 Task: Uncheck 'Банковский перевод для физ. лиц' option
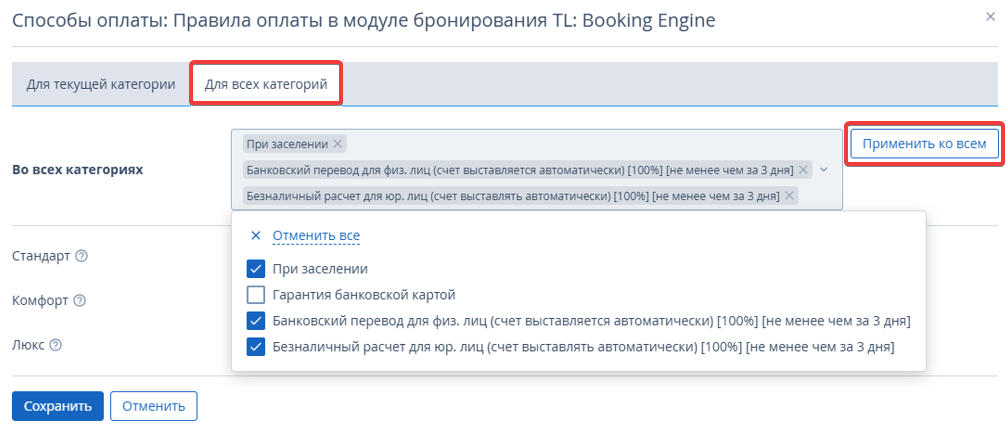coord(256,321)
